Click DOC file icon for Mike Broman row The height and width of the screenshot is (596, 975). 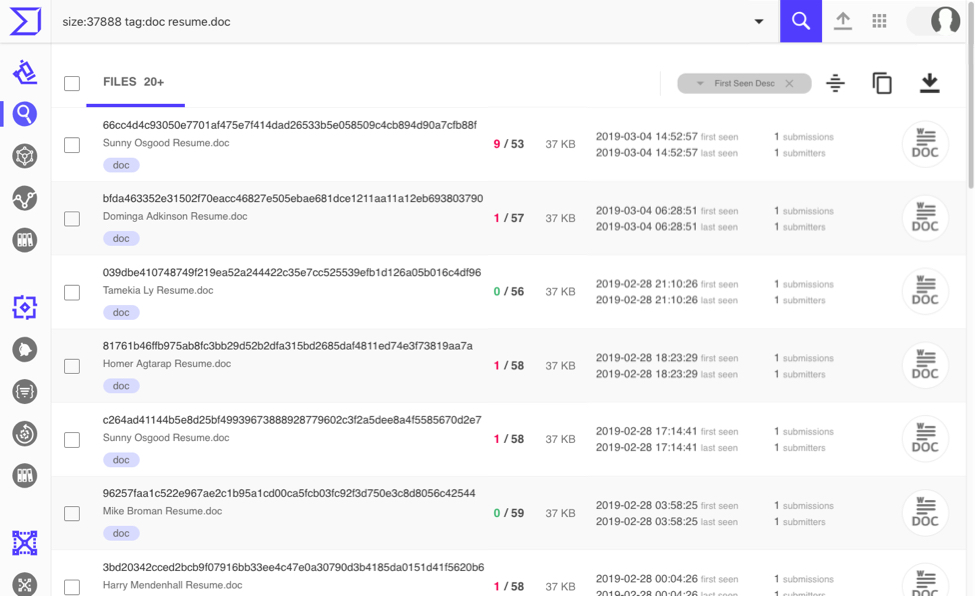[x=925, y=513]
